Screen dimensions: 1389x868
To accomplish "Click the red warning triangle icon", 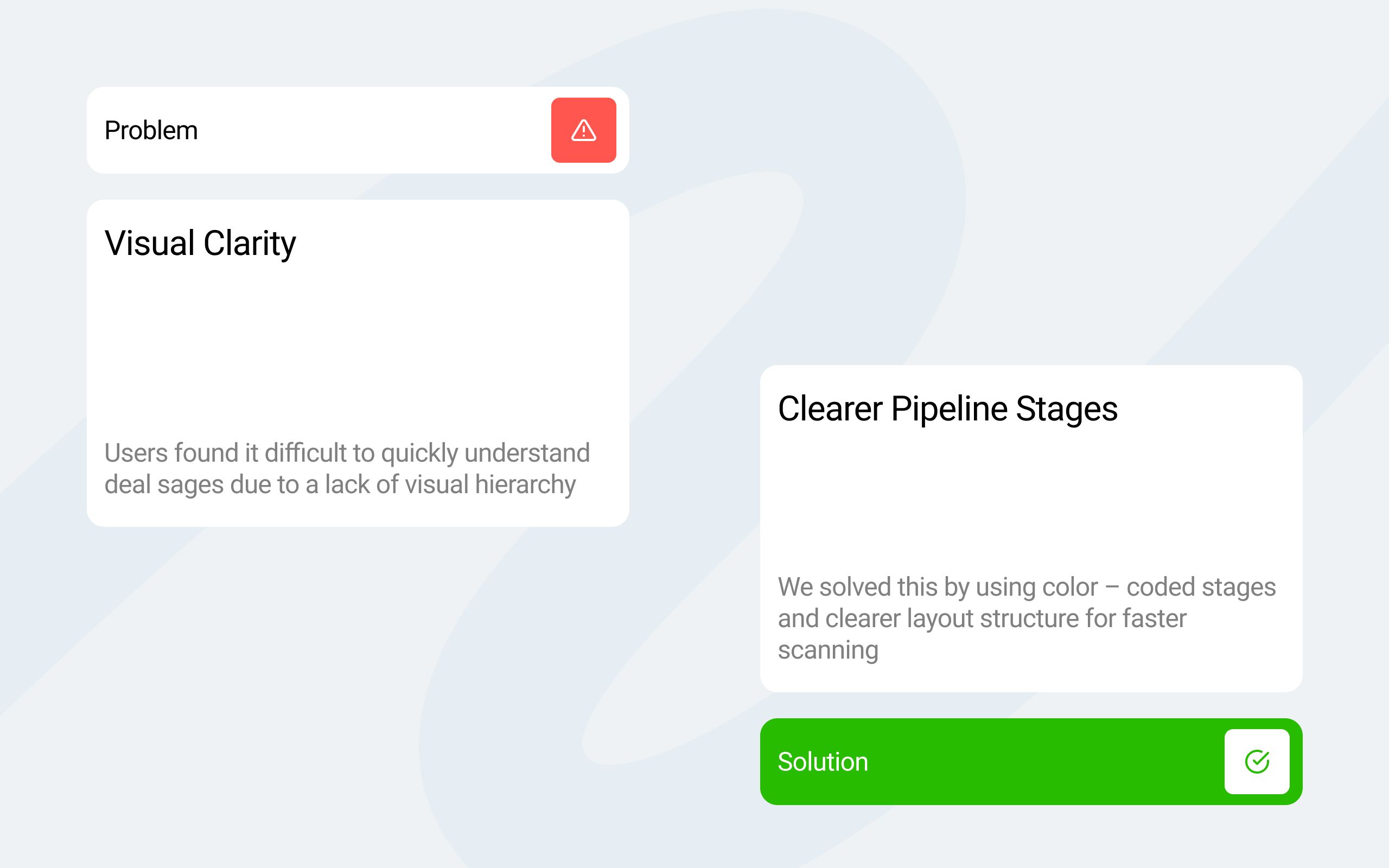I will tap(583, 130).
